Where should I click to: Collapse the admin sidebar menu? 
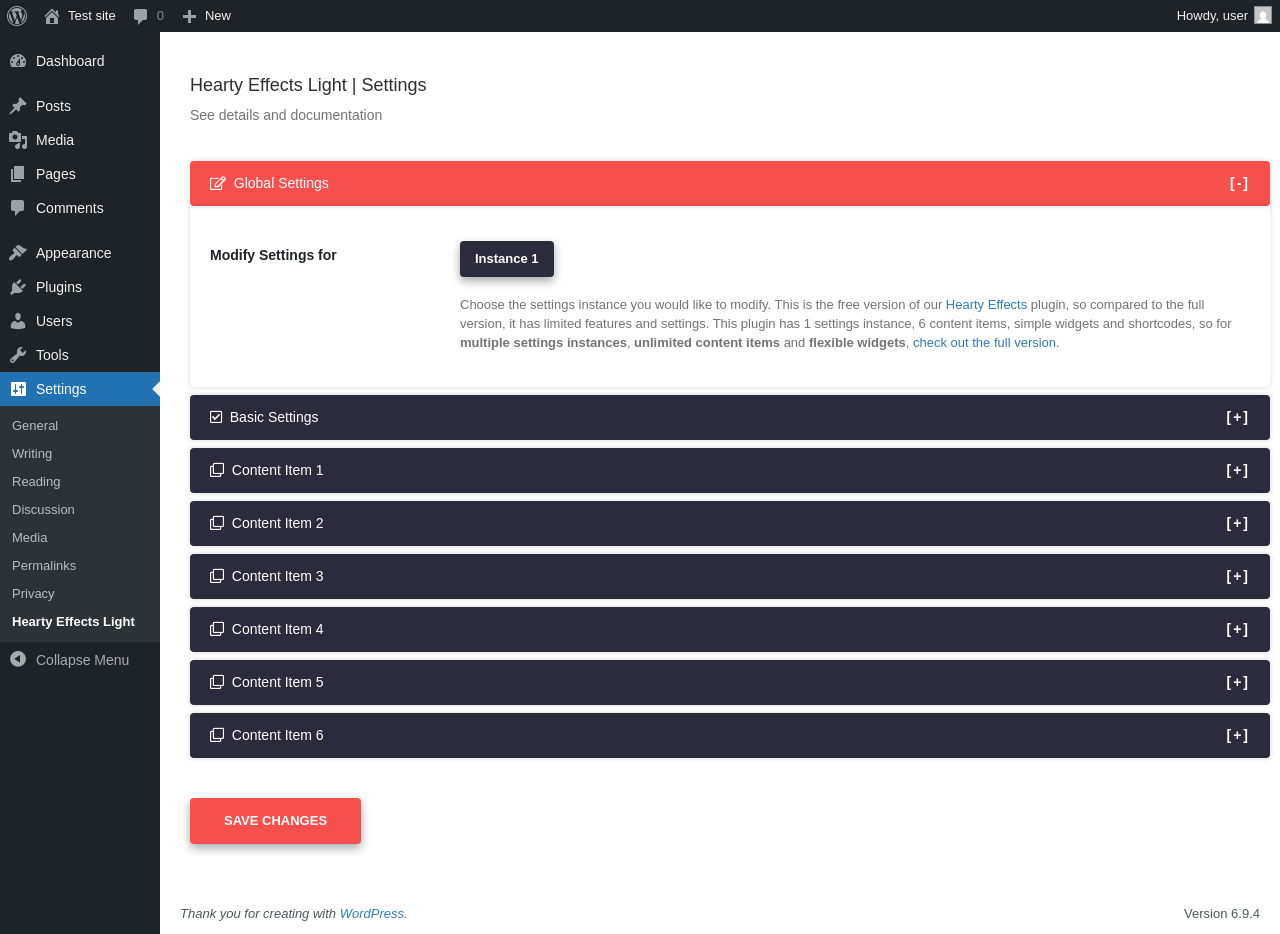coord(70,660)
